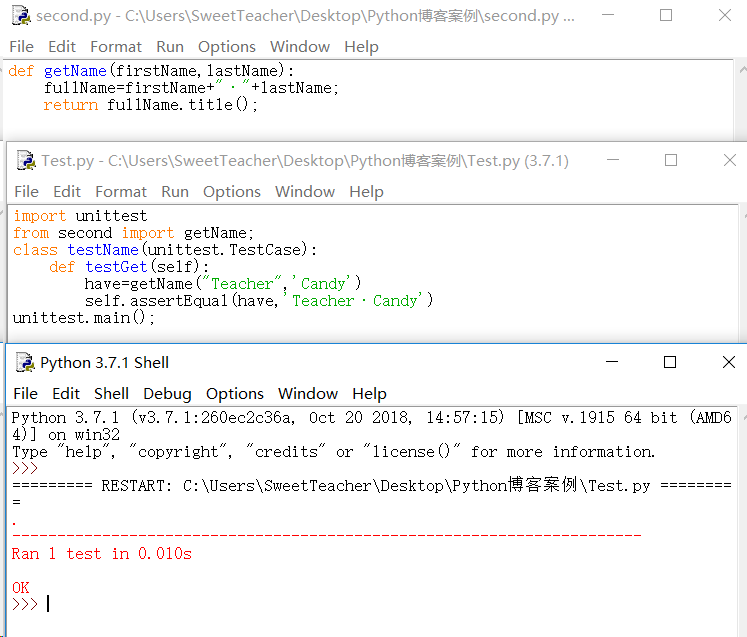747x637 pixels.
Task: Click 'Ran 1 test in 0.010s' output
Action: 101,554
